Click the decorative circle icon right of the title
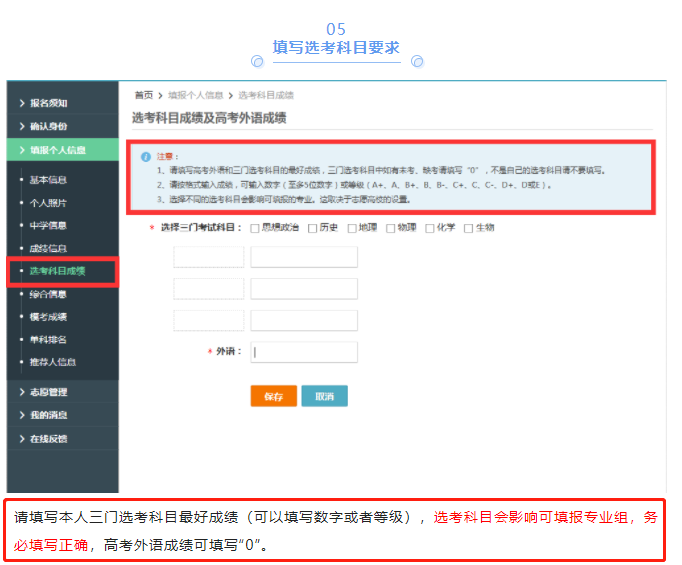 417,61
